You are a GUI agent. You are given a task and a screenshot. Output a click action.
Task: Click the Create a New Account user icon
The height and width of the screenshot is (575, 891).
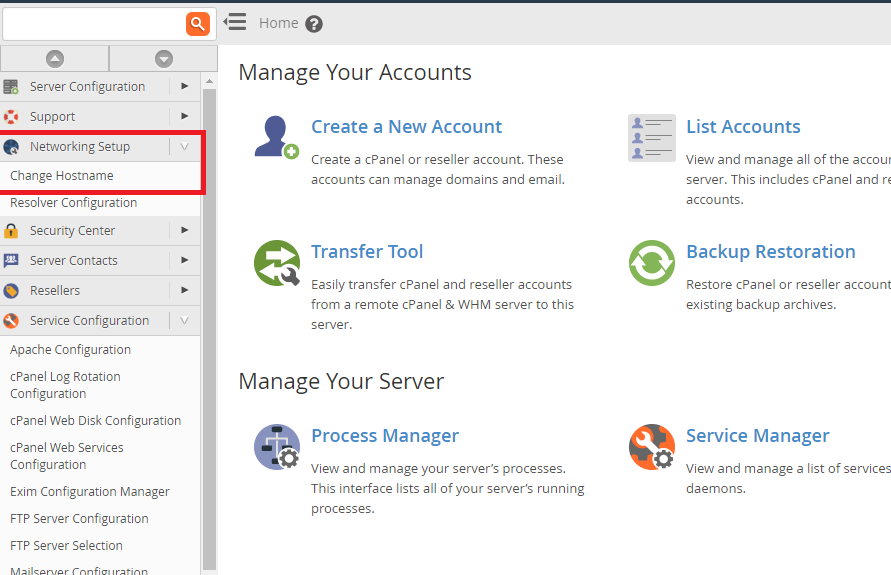point(277,138)
